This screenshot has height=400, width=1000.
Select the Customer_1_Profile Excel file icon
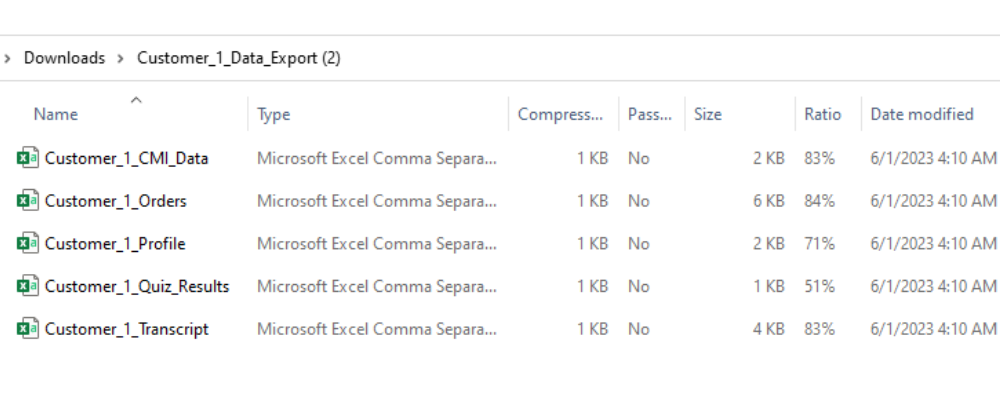coord(27,243)
